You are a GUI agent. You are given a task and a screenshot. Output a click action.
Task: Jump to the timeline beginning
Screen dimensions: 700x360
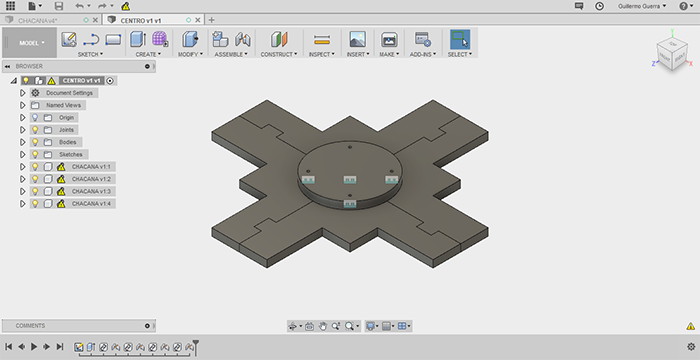click(8, 347)
